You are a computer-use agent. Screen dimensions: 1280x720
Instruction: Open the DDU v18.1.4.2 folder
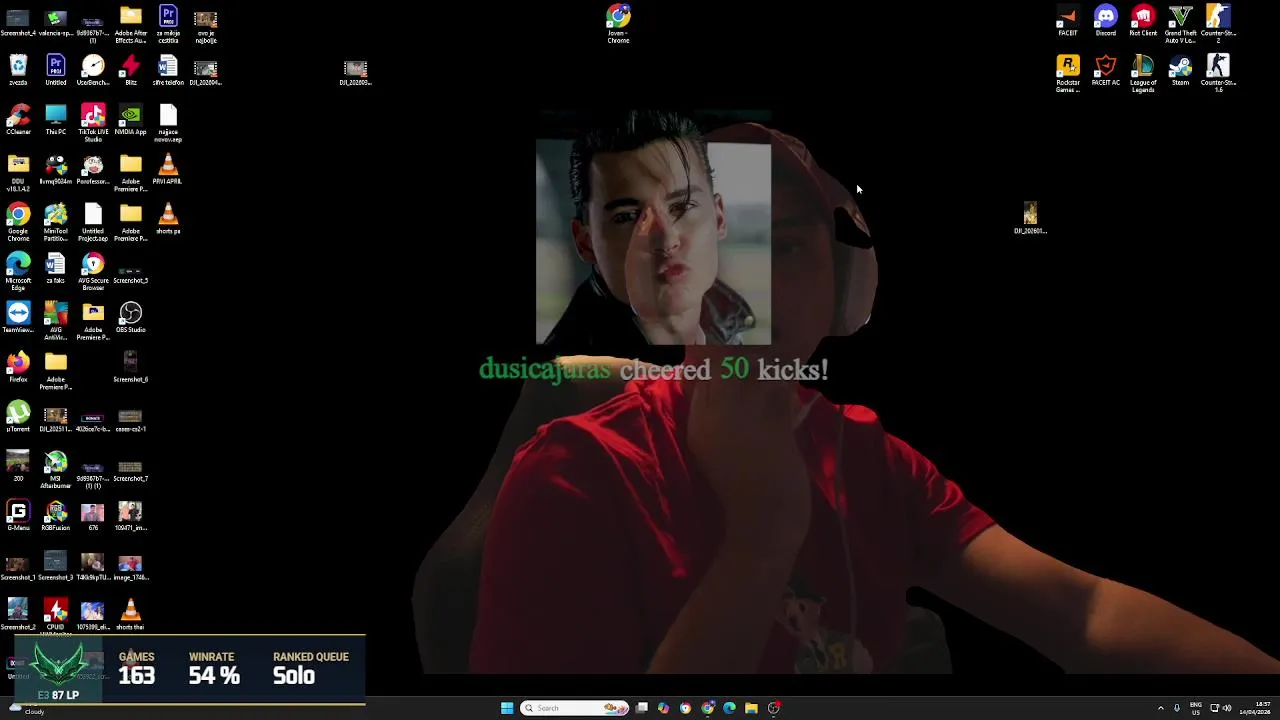(x=18, y=172)
